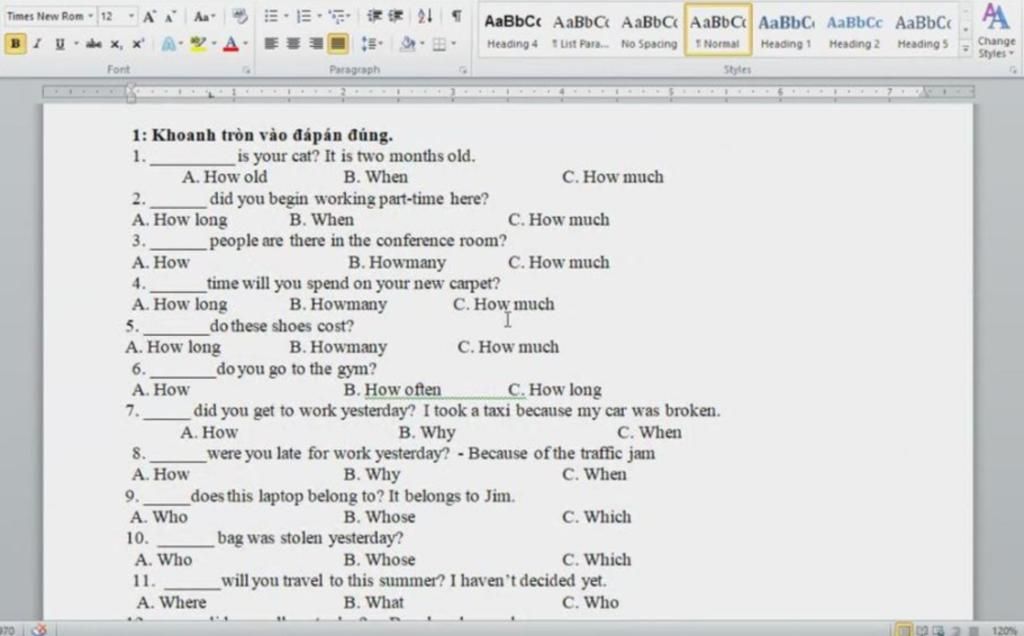Expand numbering library dropdown arrow
The image size is (1024, 636).
[319, 16]
